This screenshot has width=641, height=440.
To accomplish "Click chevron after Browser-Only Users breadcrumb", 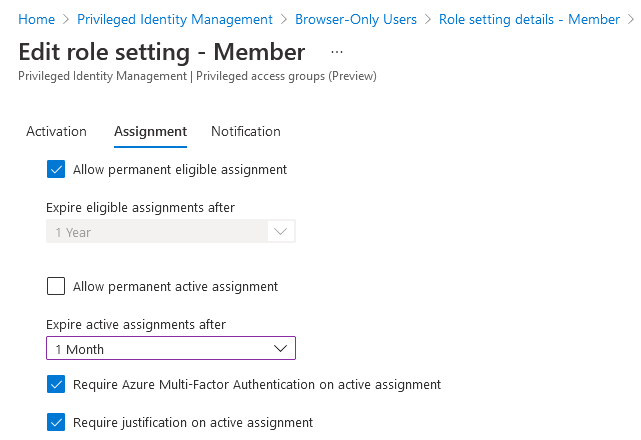I will point(428,19).
